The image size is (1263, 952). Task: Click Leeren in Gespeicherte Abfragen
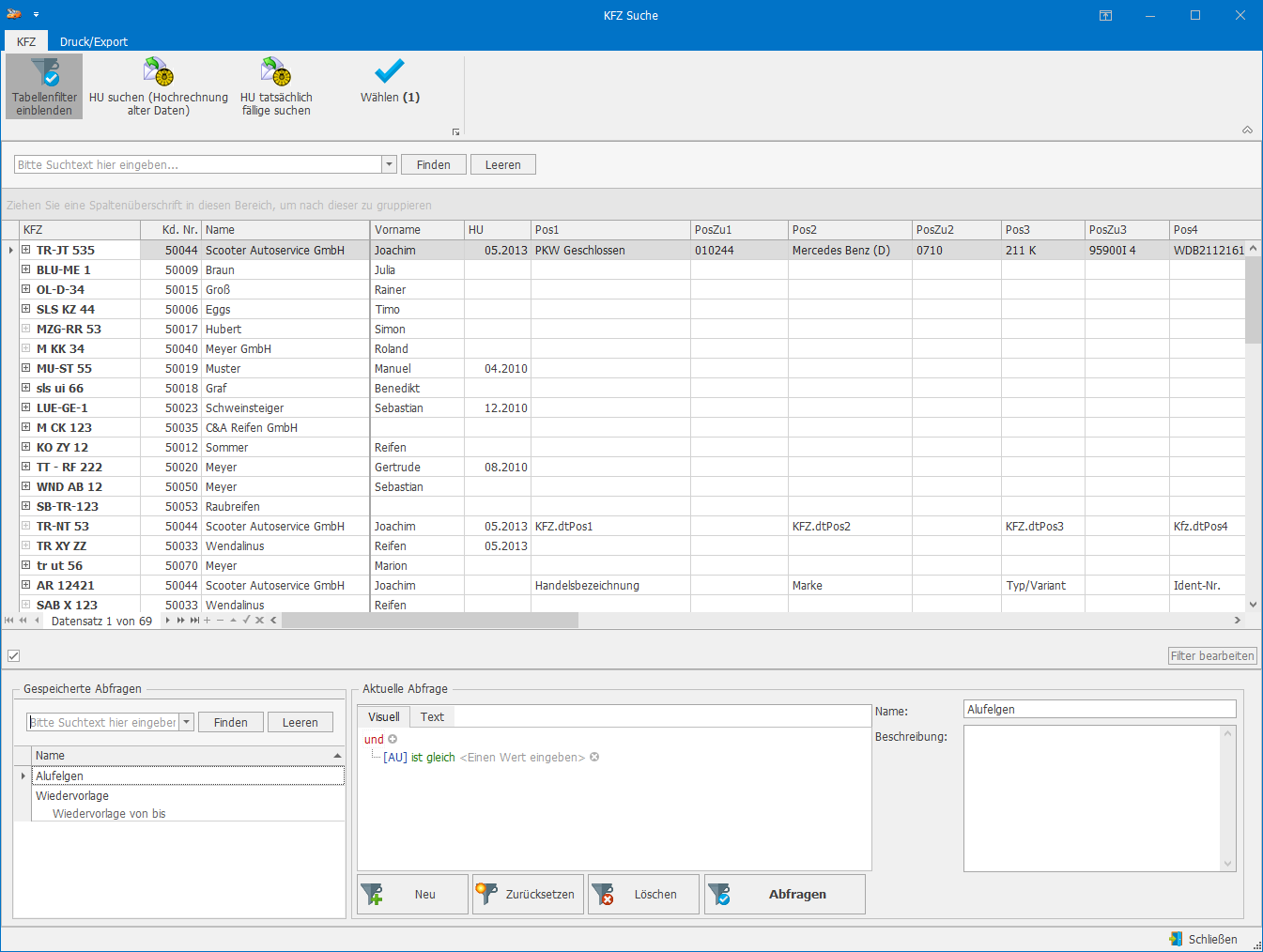(300, 722)
